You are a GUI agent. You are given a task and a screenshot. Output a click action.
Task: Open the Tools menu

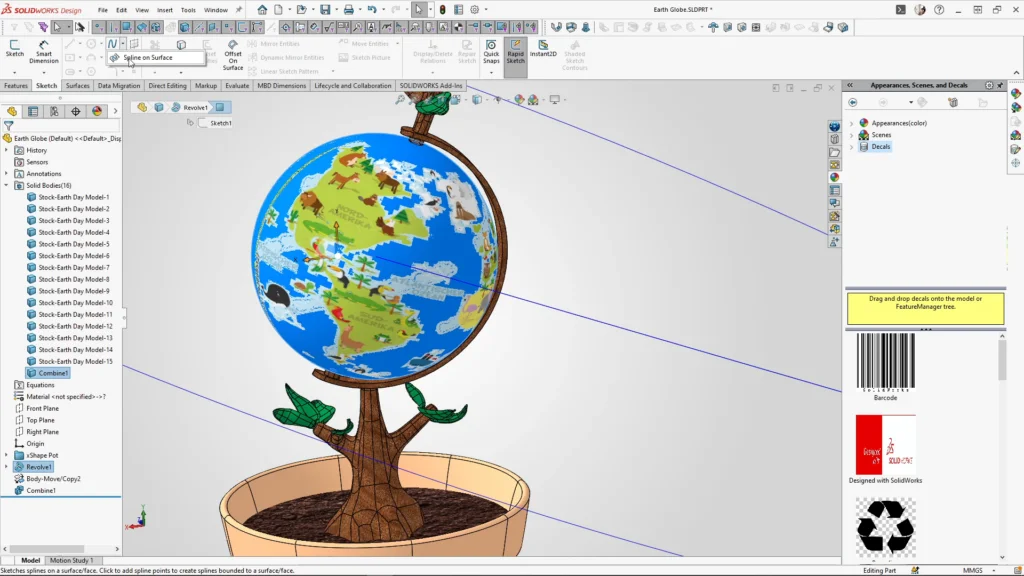[x=188, y=10]
